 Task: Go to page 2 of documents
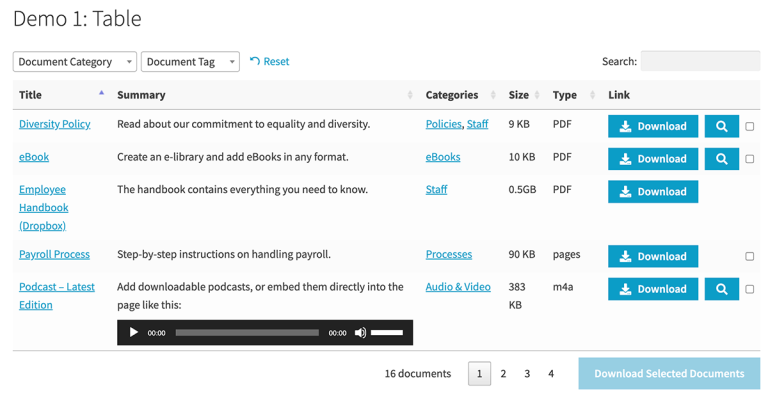click(503, 374)
